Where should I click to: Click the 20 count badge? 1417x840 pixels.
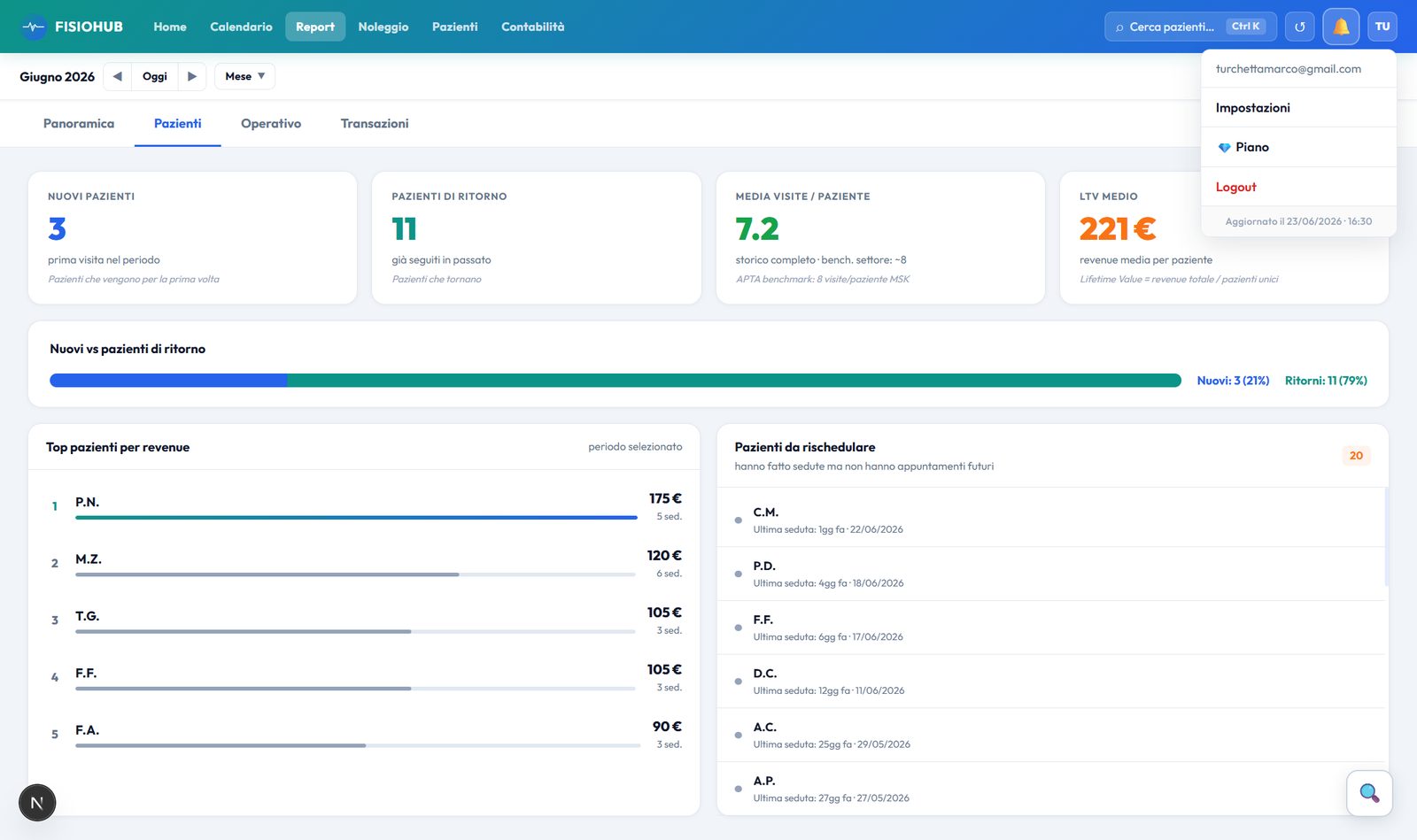tap(1356, 456)
